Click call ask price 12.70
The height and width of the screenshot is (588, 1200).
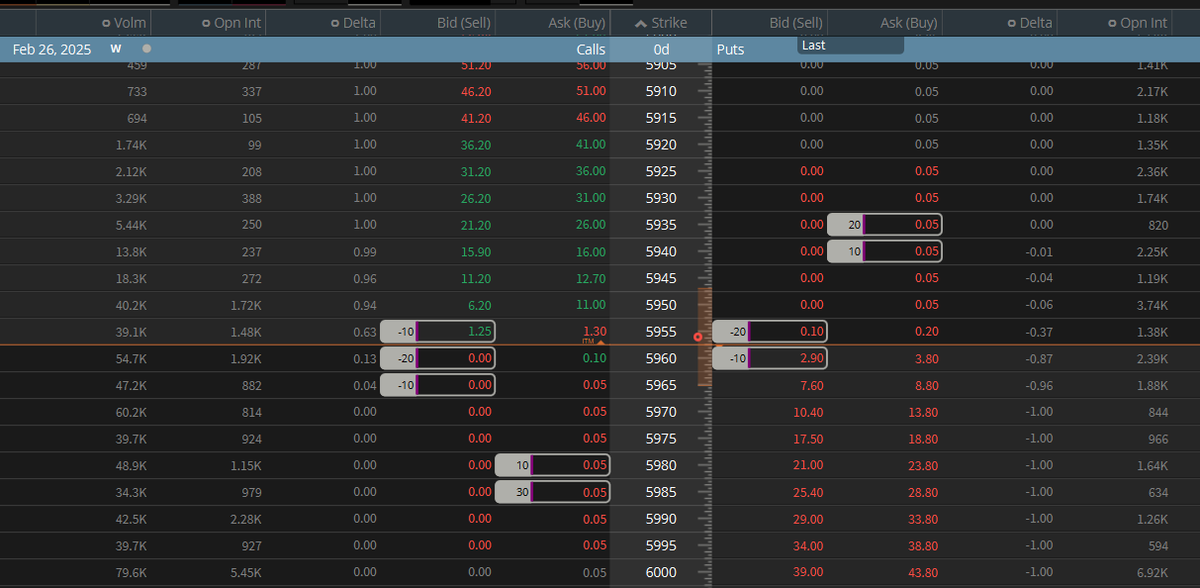[x=590, y=278]
